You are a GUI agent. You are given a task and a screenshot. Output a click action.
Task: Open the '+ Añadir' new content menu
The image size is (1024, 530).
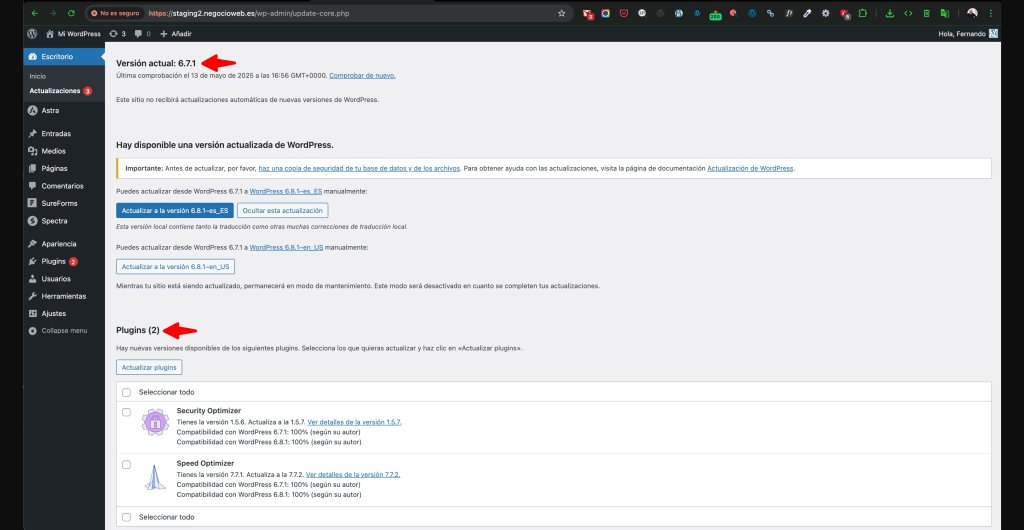pos(176,33)
